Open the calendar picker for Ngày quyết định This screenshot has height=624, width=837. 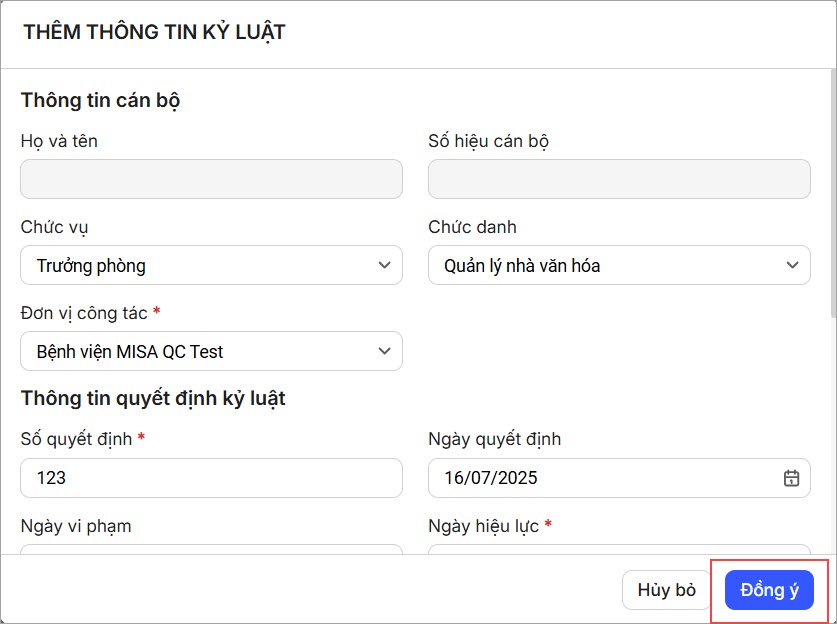(791, 478)
